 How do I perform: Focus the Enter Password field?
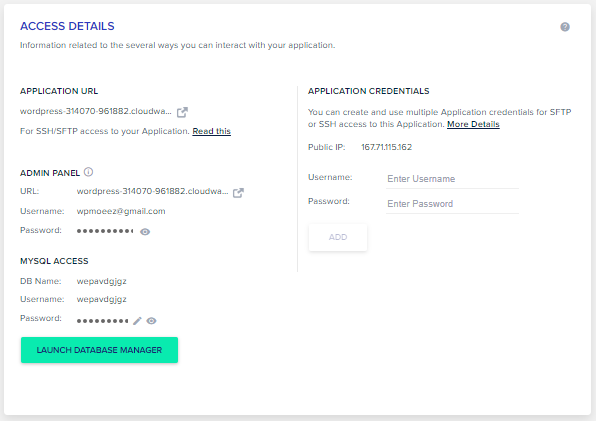click(x=452, y=204)
